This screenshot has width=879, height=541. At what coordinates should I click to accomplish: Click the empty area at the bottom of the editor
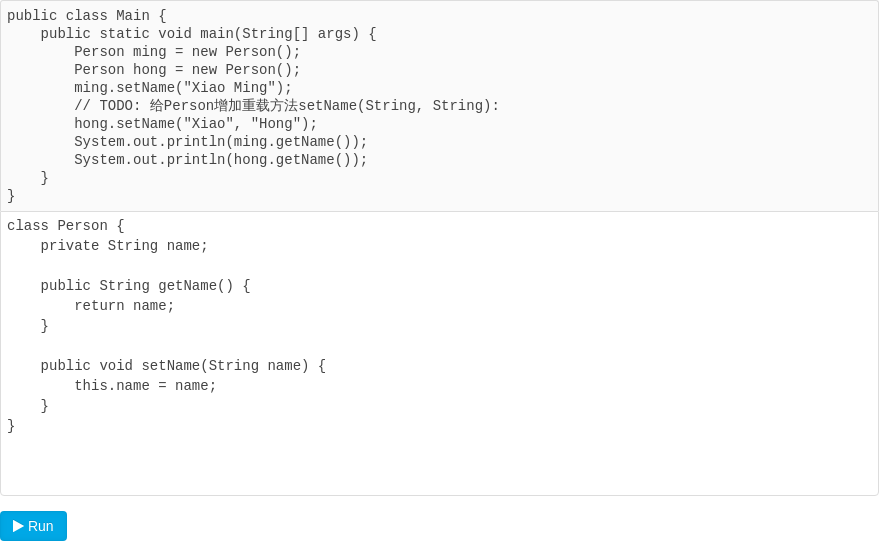click(x=440, y=465)
